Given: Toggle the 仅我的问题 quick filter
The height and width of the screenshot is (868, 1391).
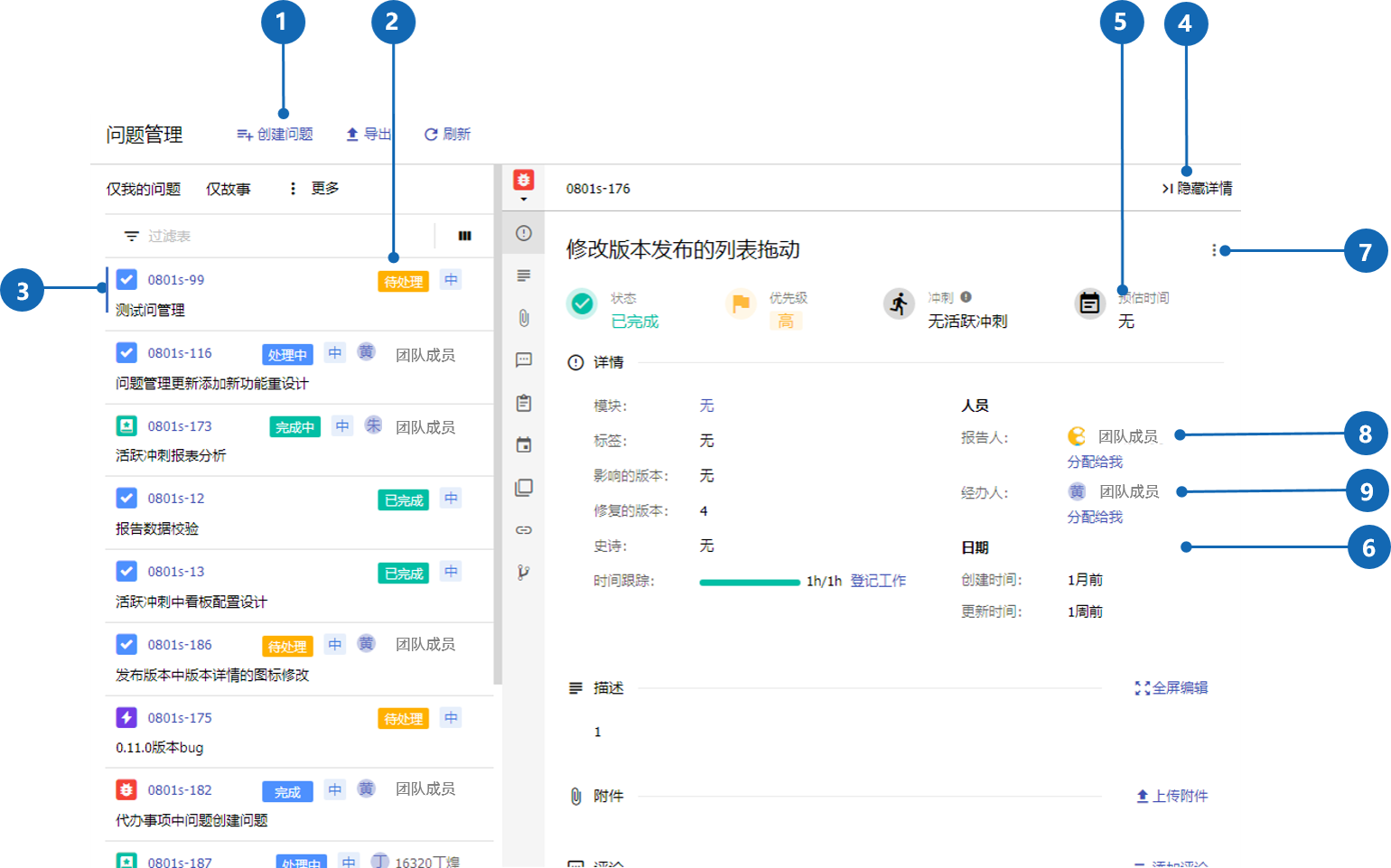Looking at the screenshot, I should point(144,189).
